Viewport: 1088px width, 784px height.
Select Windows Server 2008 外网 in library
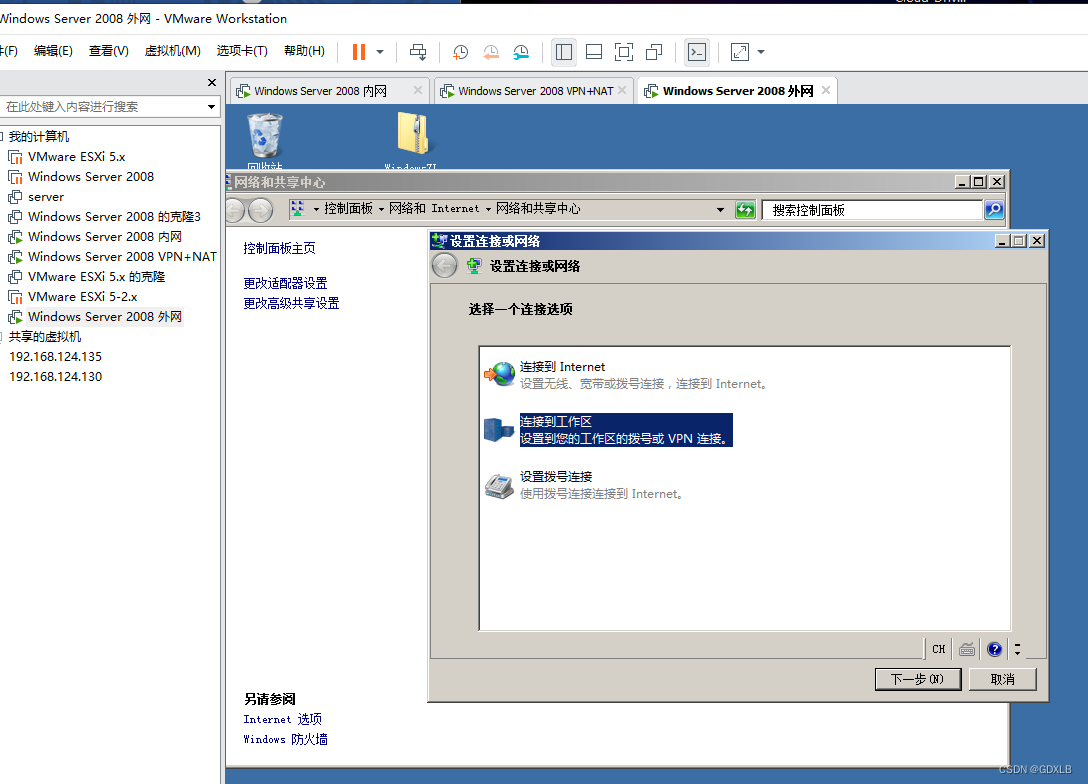coord(105,317)
